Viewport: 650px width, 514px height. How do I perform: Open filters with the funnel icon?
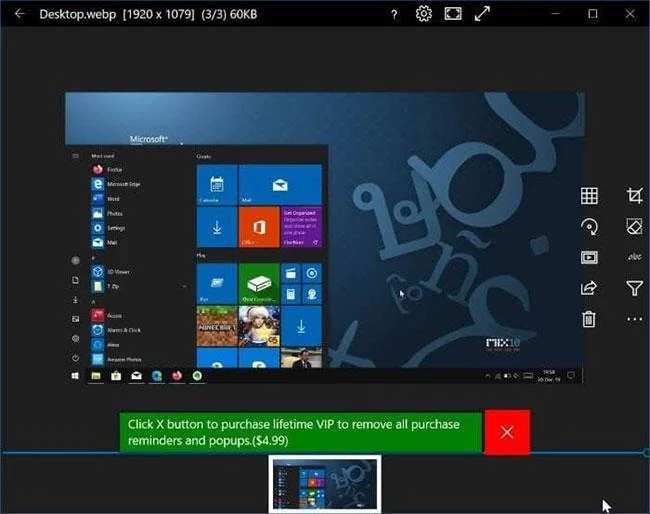tap(635, 288)
